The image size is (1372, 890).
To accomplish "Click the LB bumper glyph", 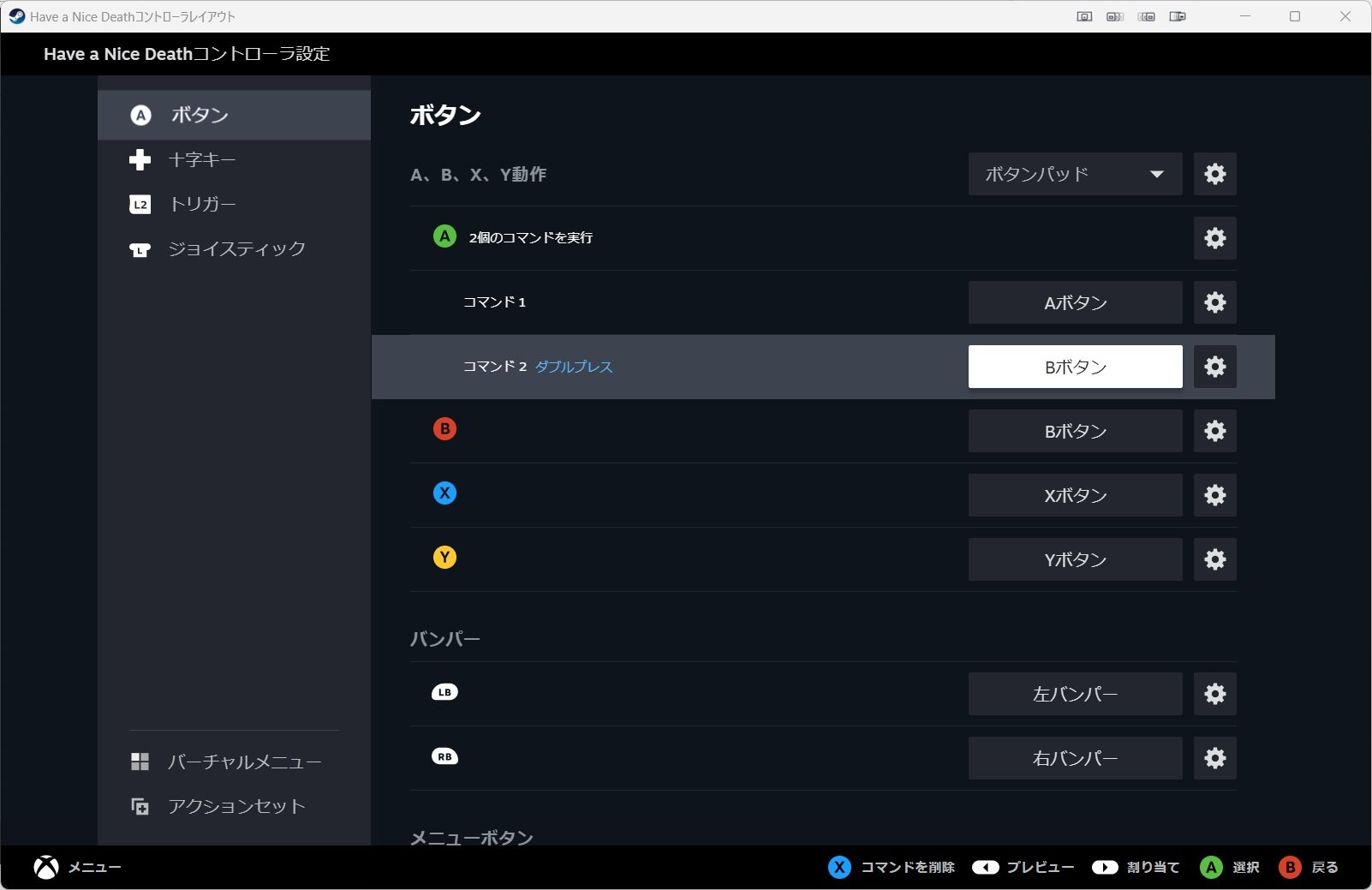I will coord(444,692).
